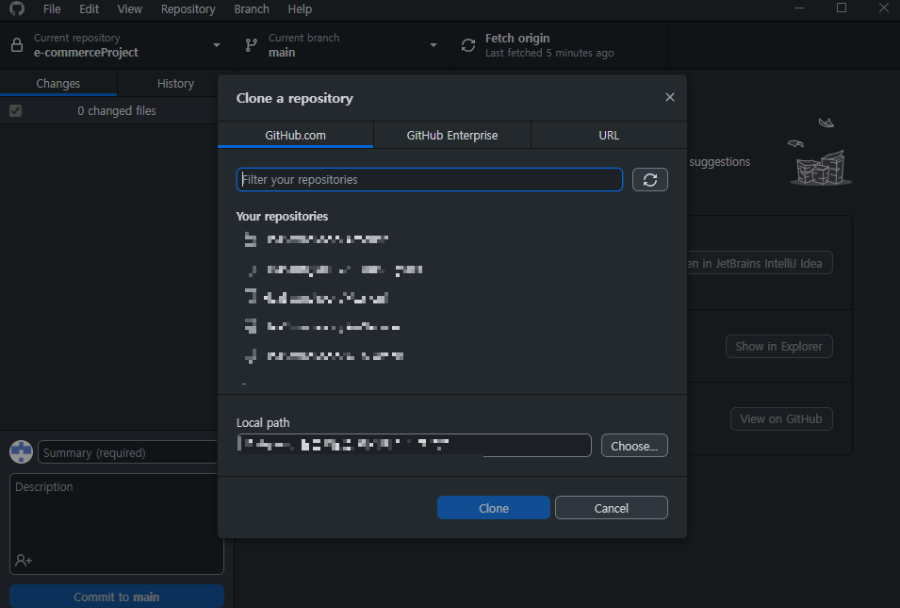900x608 pixels.
Task: Switch to the History tab
Action: click(175, 83)
